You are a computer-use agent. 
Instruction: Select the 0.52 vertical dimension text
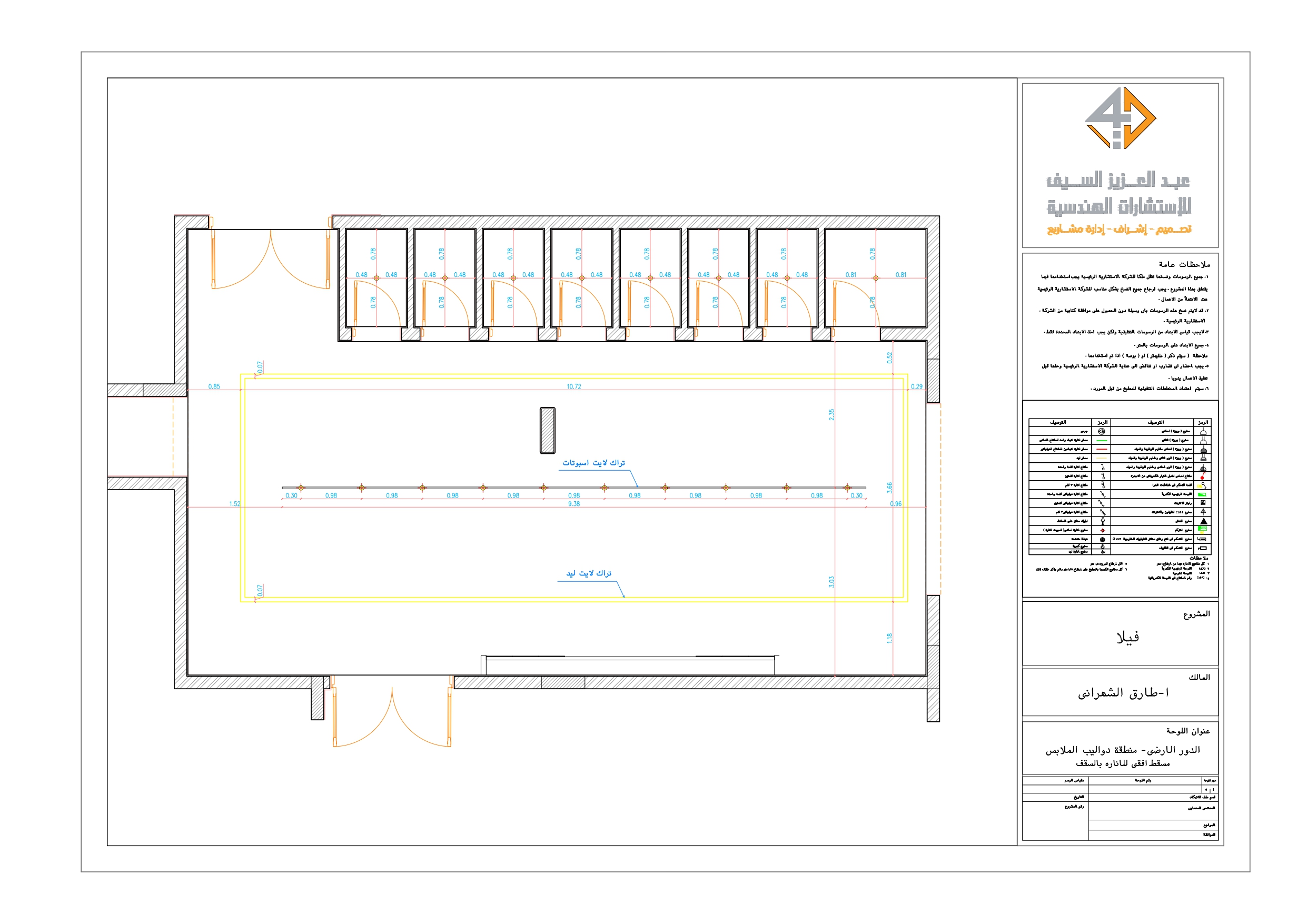890,357
